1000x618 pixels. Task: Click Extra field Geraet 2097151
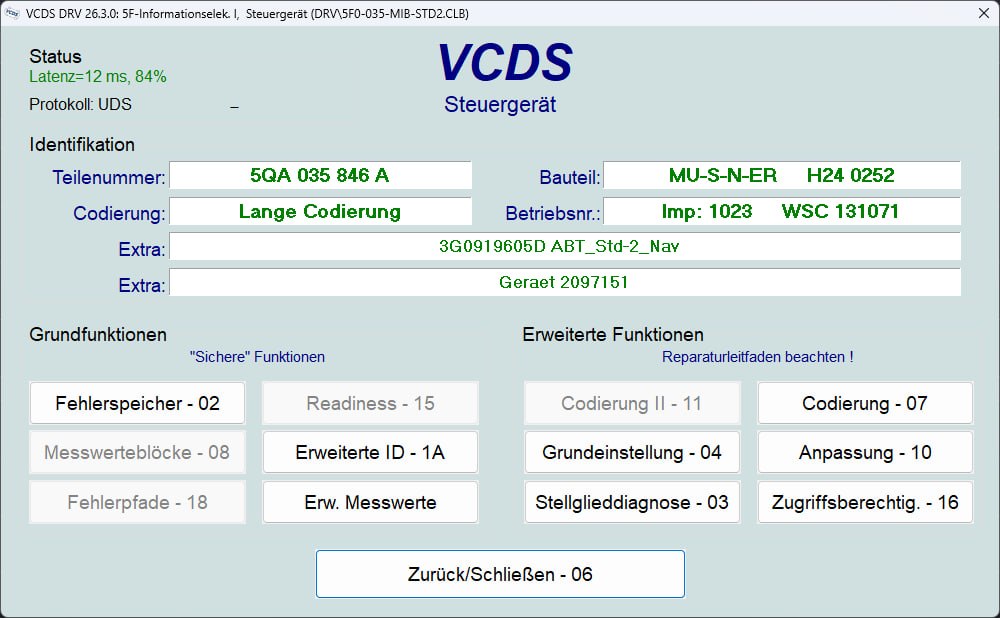(565, 282)
